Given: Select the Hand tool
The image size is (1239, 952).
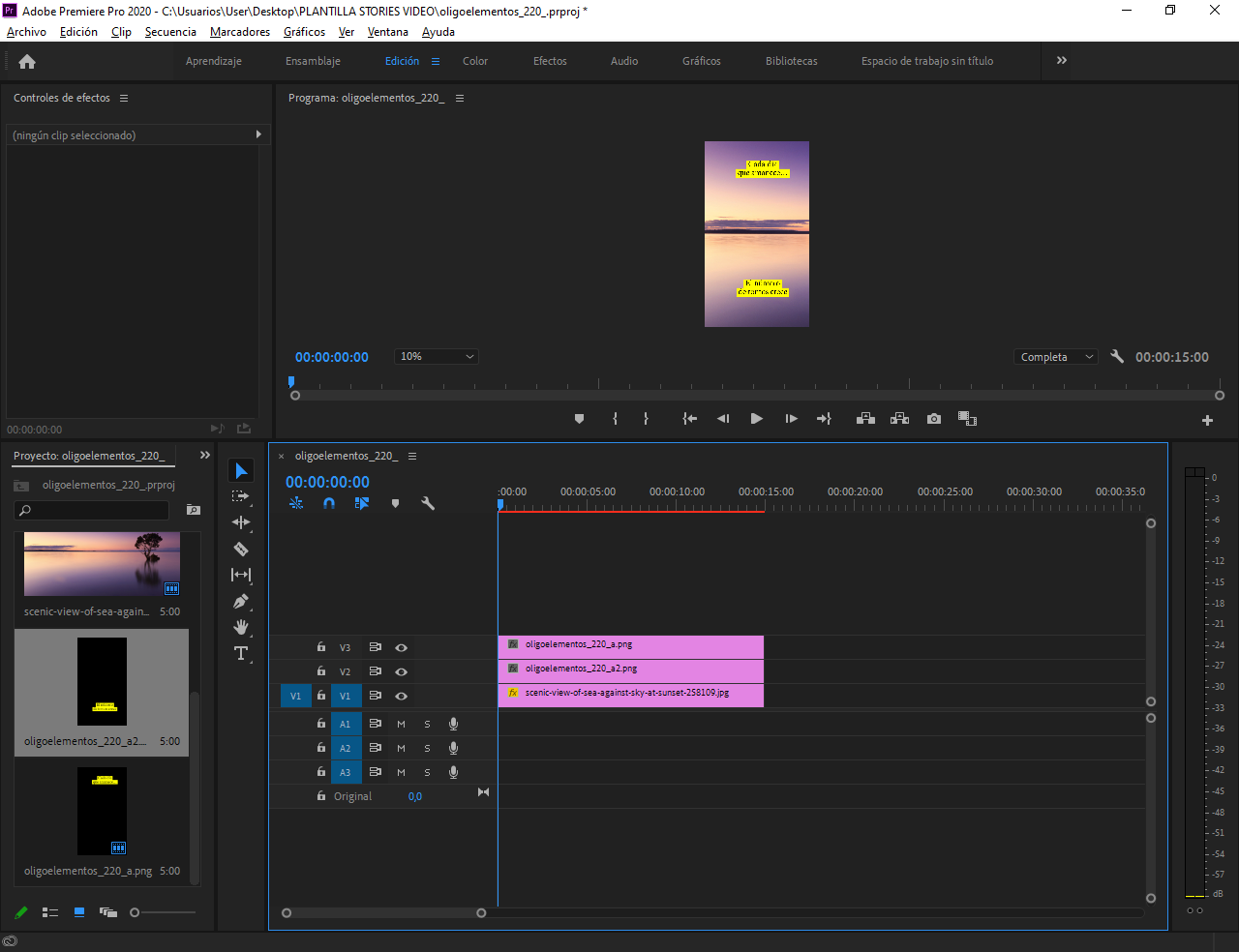Looking at the screenshot, I should coord(241,627).
